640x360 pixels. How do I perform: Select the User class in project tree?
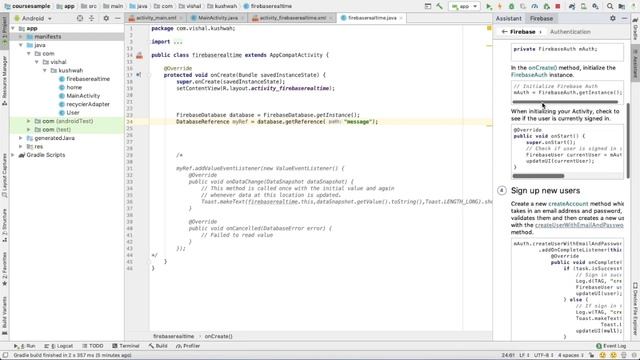pos(69,113)
